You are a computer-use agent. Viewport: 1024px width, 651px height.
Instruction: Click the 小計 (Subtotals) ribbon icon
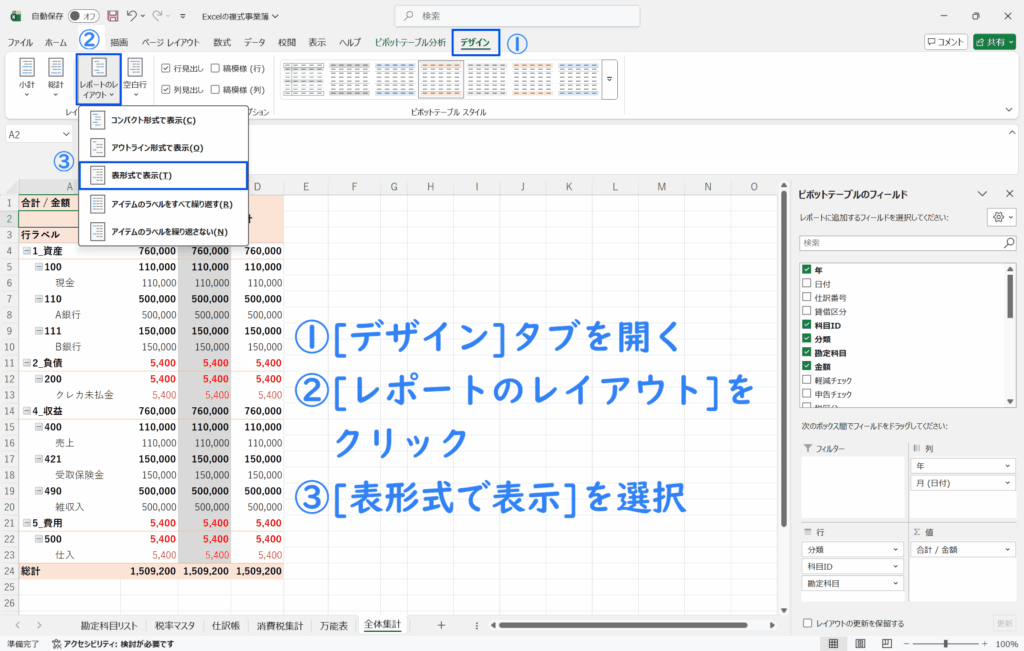pos(27,75)
